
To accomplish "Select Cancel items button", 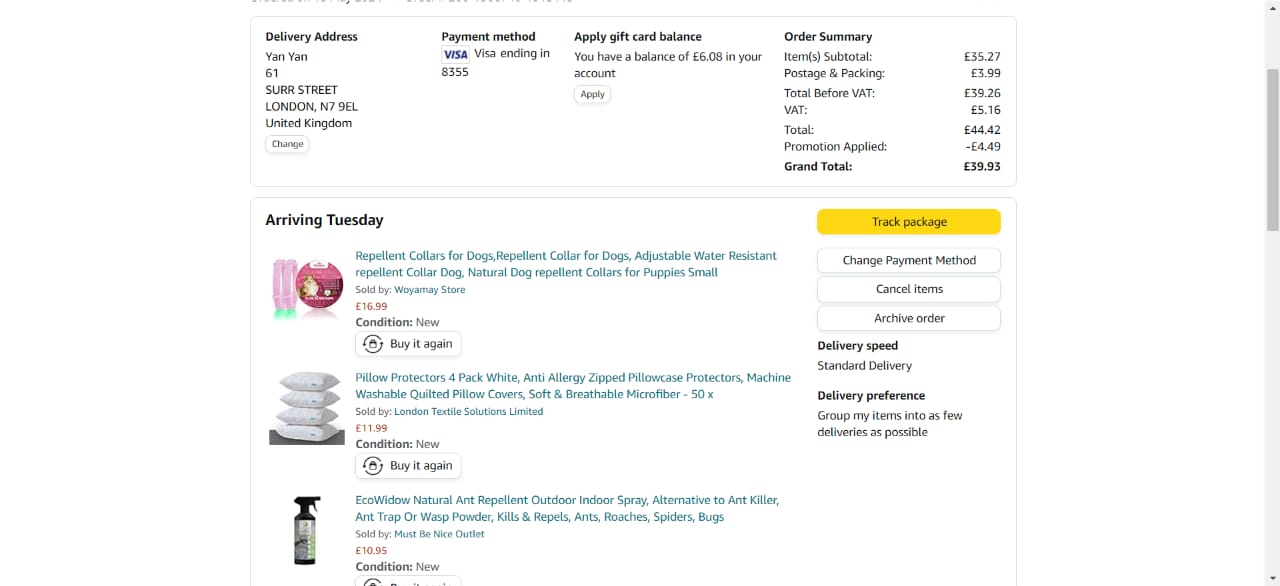I will point(909,289).
